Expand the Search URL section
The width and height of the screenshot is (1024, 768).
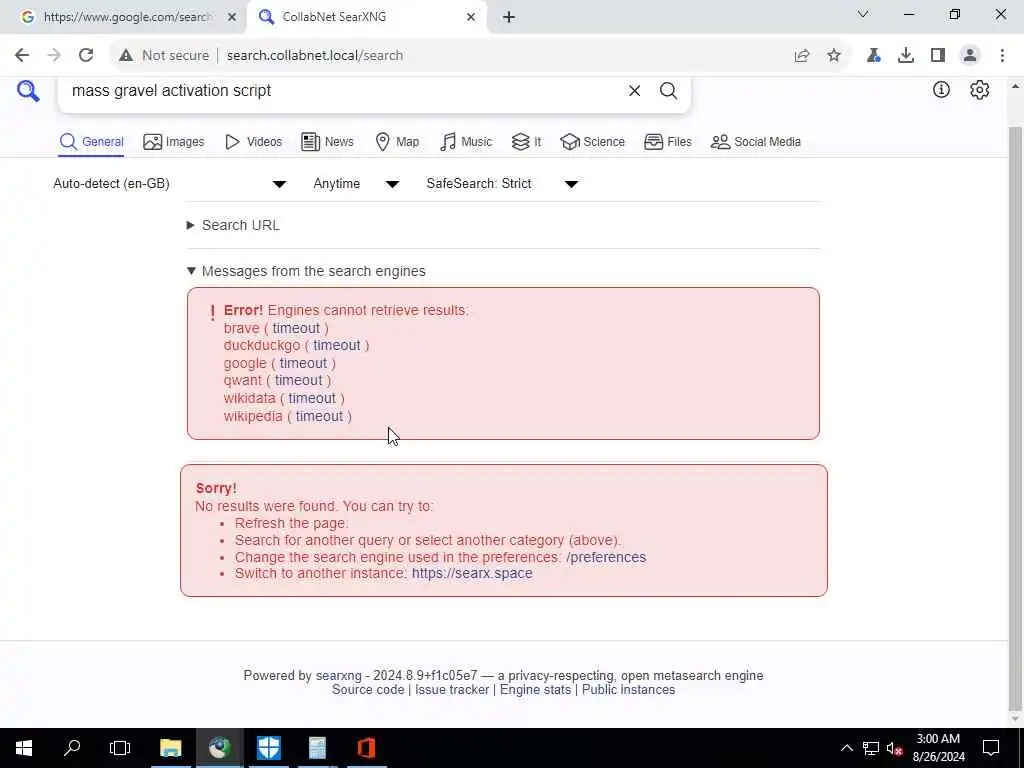[x=233, y=225]
